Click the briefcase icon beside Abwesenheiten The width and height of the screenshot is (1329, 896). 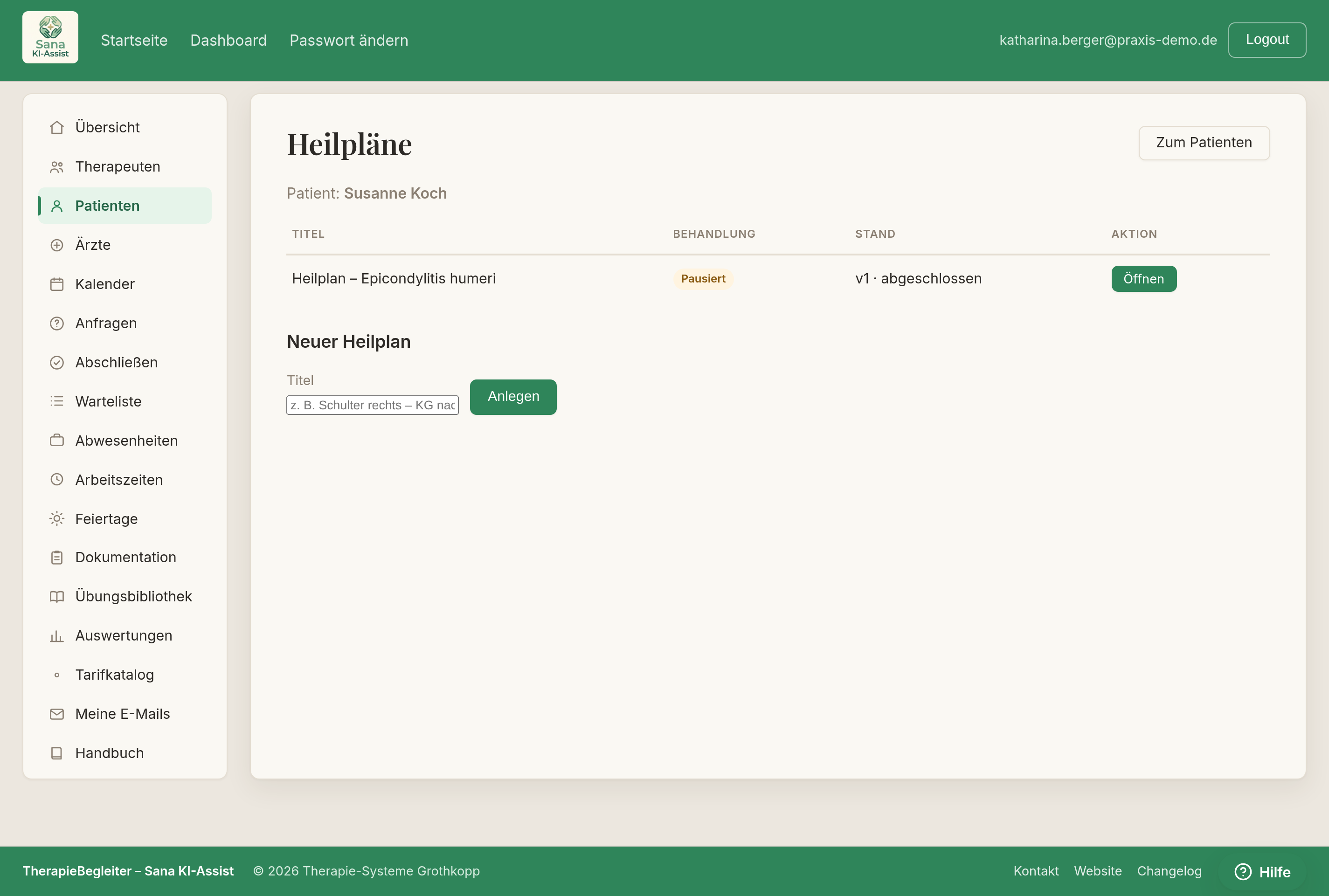[x=56, y=441]
